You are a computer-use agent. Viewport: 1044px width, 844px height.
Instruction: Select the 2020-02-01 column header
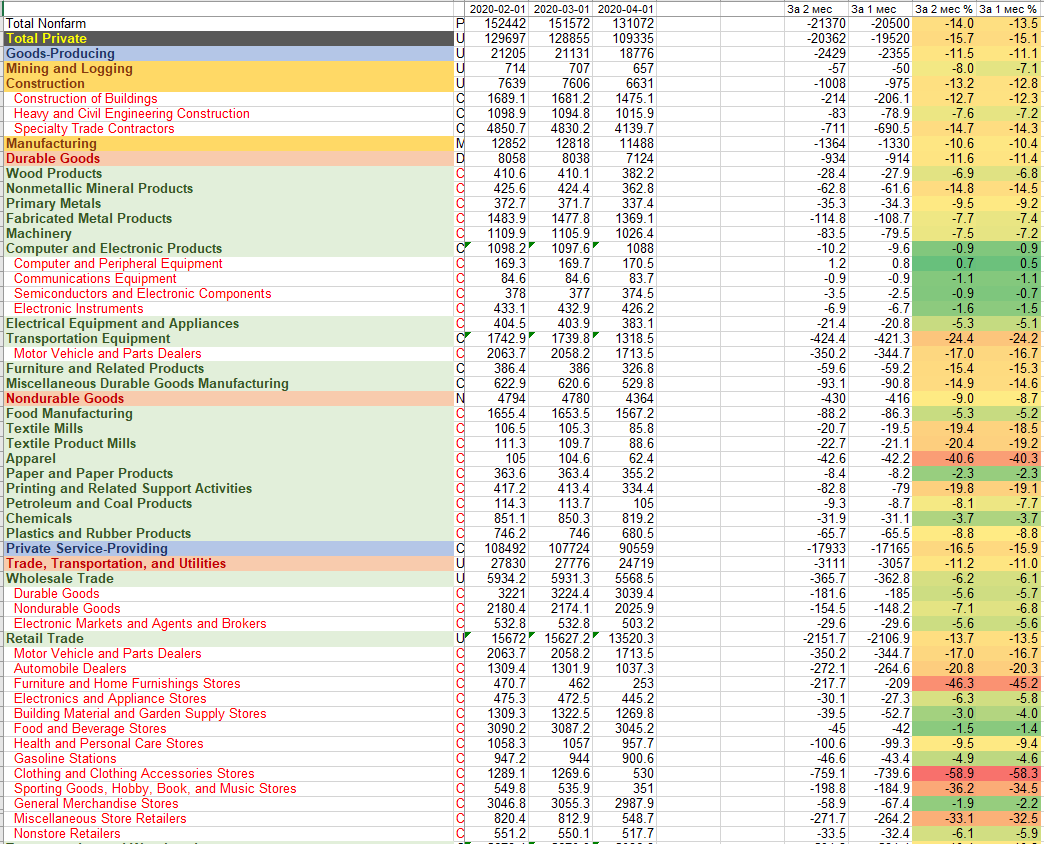497,9
